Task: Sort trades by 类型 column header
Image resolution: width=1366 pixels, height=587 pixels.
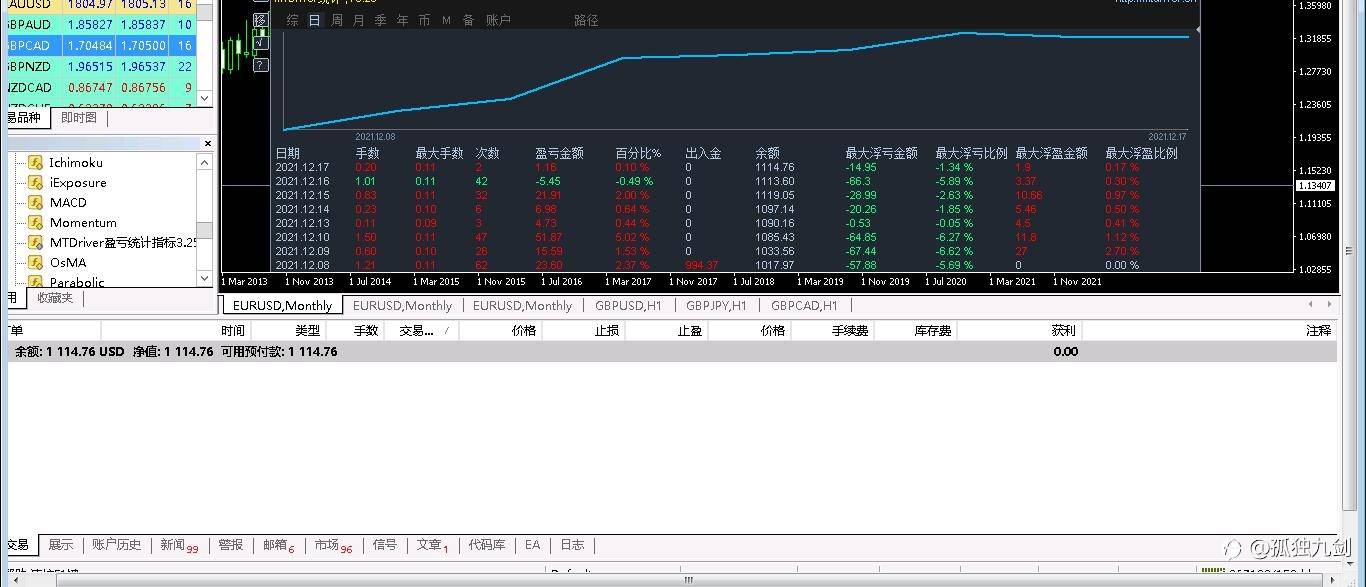Action: tap(307, 330)
